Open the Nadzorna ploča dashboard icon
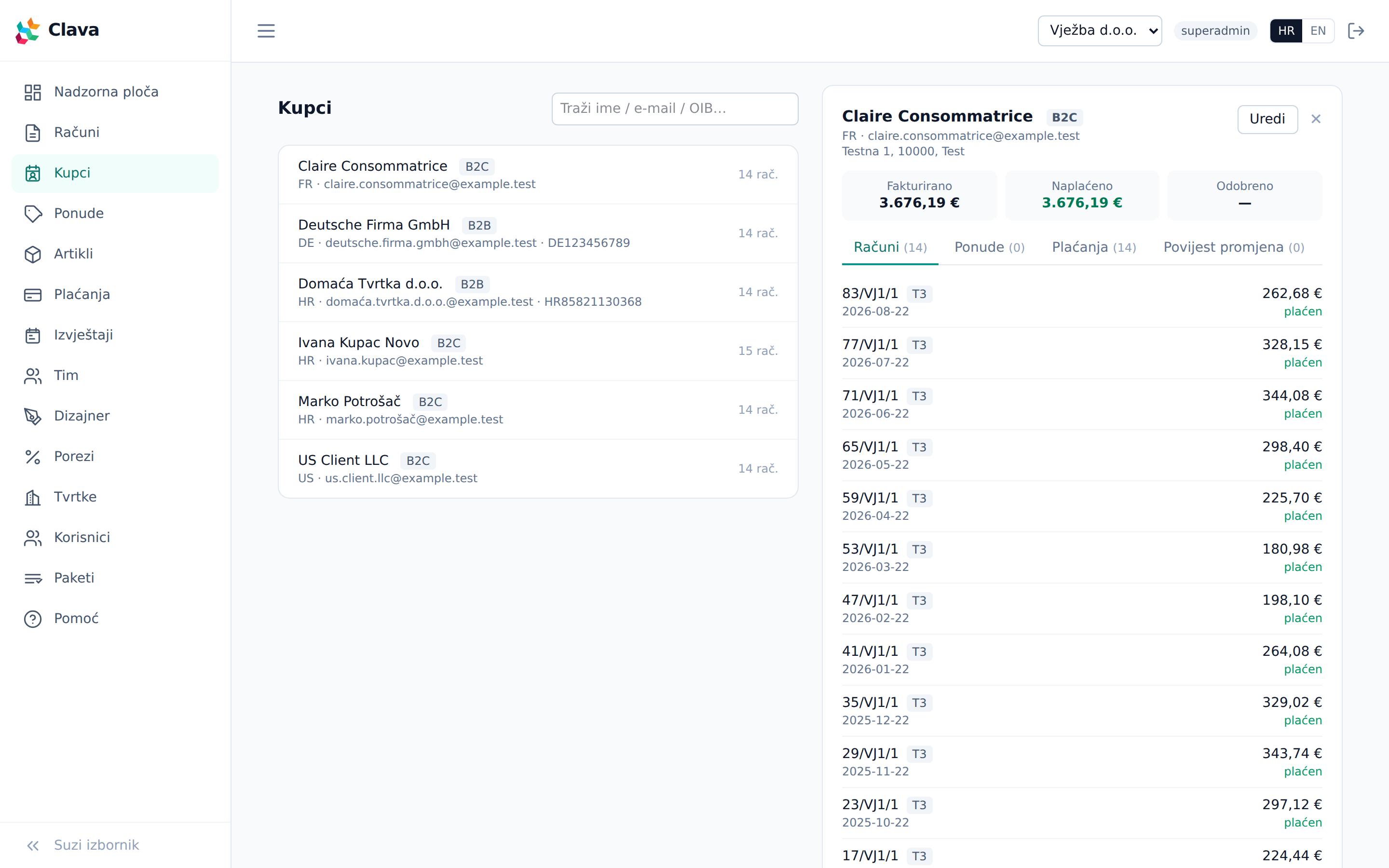This screenshot has width=1389, height=868. click(33, 92)
